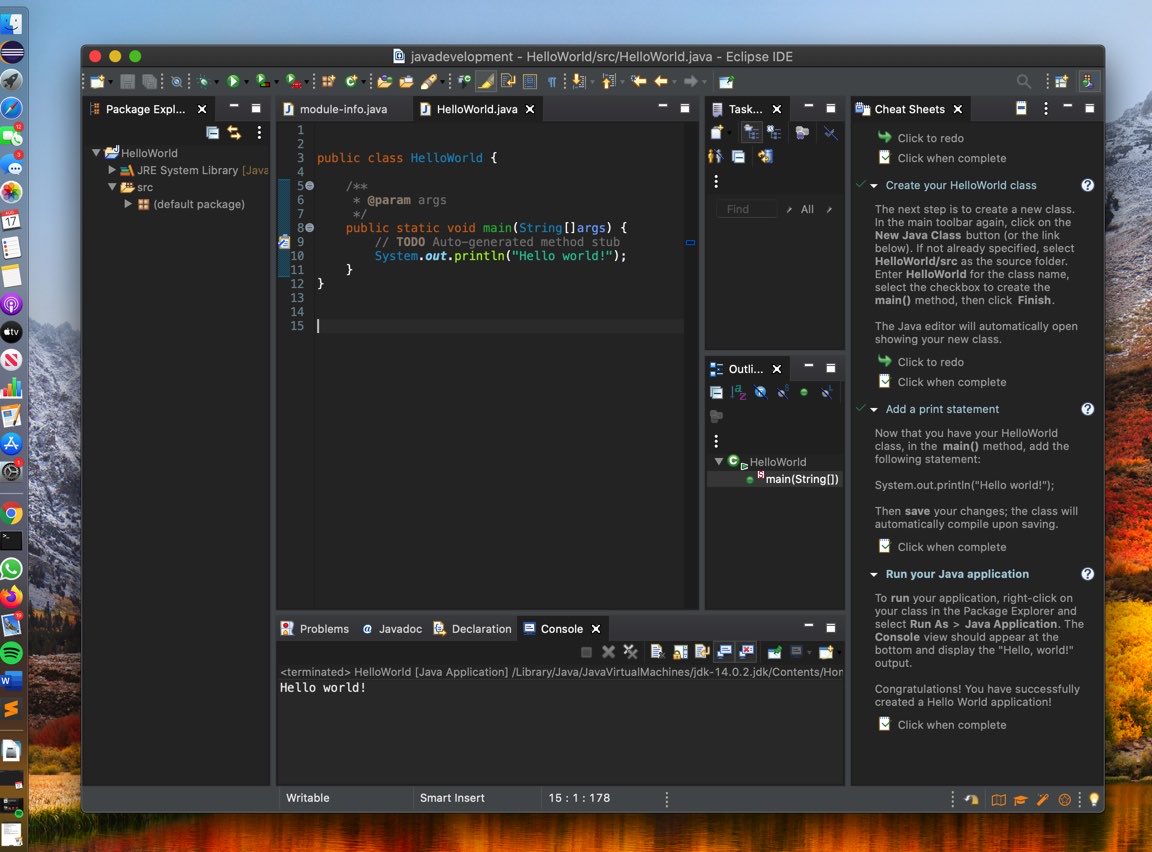Click the New Java Package toolbar icon

[x=328, y=82]
